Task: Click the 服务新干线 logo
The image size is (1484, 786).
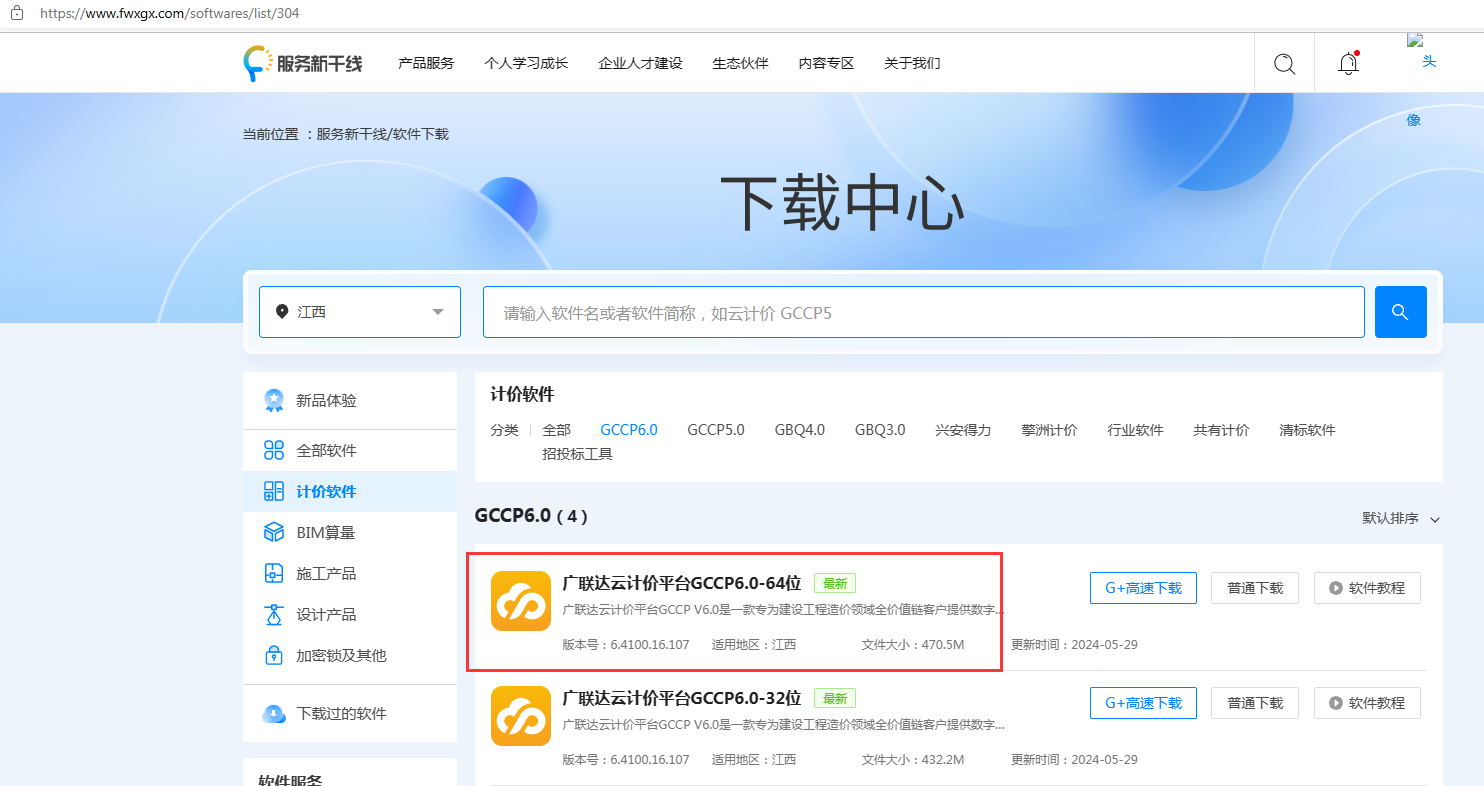Action: click(303, 63)
